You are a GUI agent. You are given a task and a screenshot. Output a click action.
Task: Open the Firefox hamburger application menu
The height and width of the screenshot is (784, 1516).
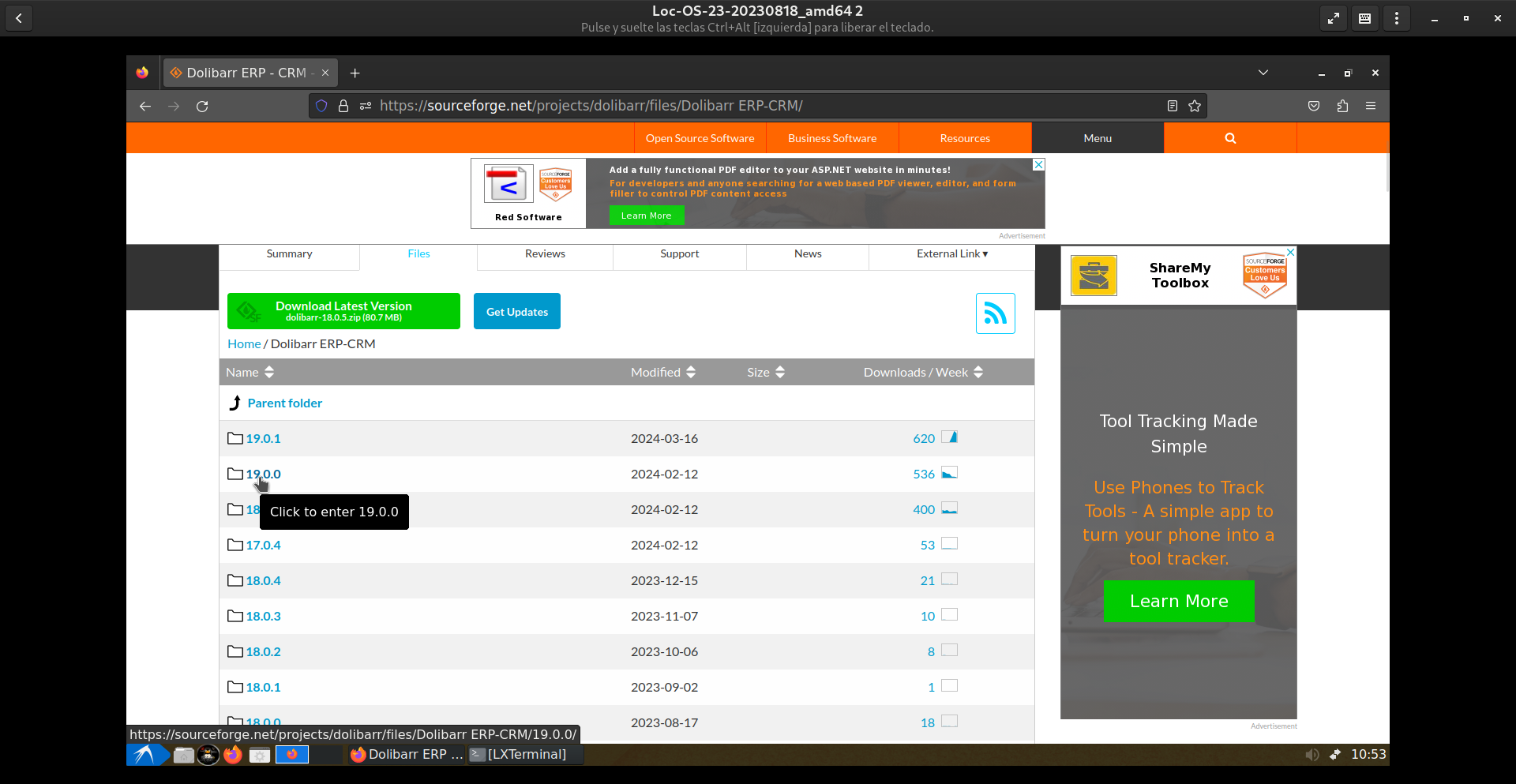pyautogui.click(x=1370, y=106)
